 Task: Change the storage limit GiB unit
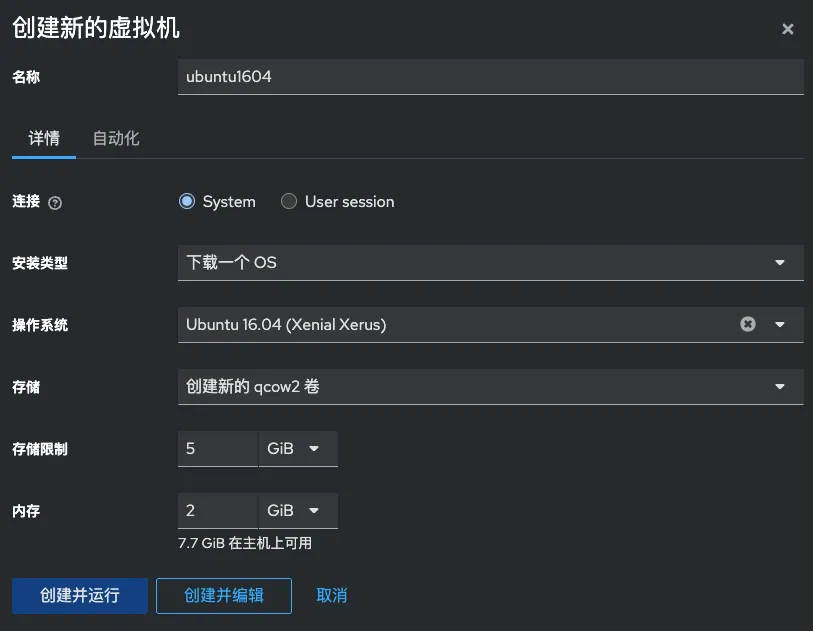click(297, 449)
